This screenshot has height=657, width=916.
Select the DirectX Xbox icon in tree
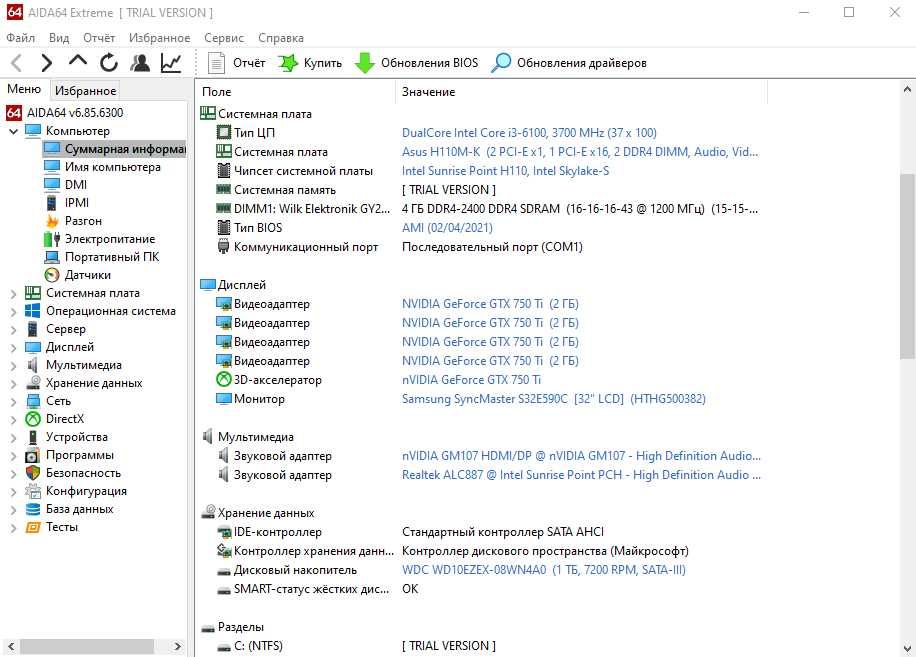point(33,419)
